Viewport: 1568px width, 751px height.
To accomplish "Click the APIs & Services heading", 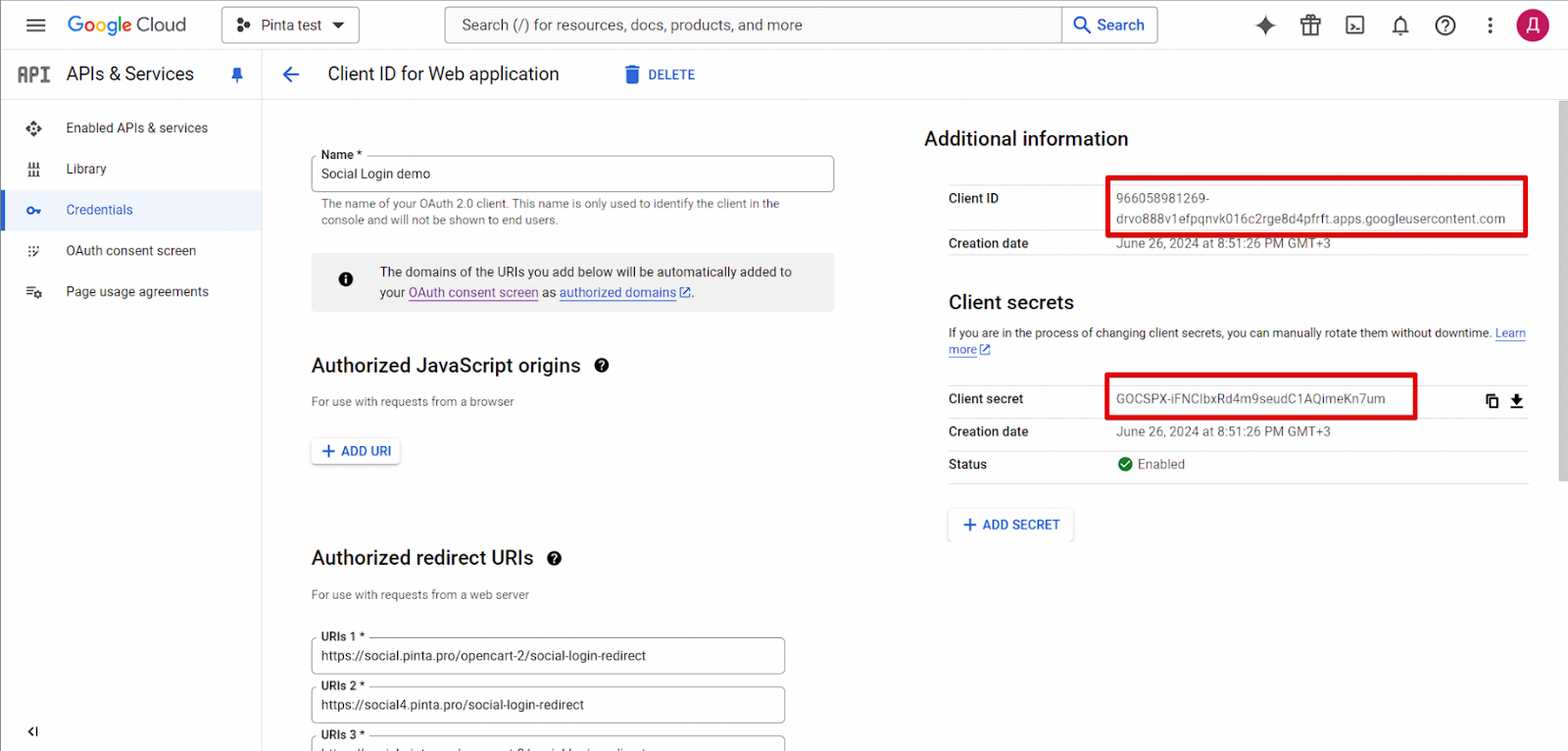I will pos(130,75).
